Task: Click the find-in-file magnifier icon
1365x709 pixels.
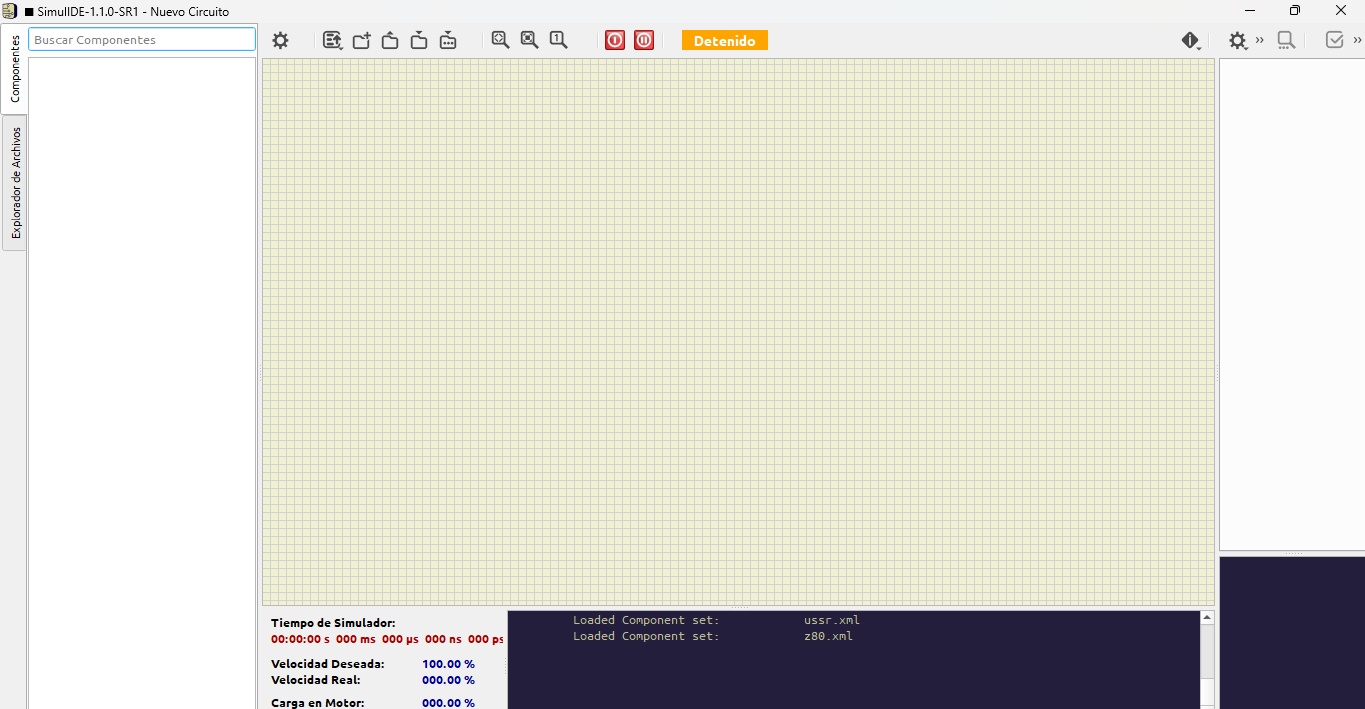Action: tap(1286, 40)
